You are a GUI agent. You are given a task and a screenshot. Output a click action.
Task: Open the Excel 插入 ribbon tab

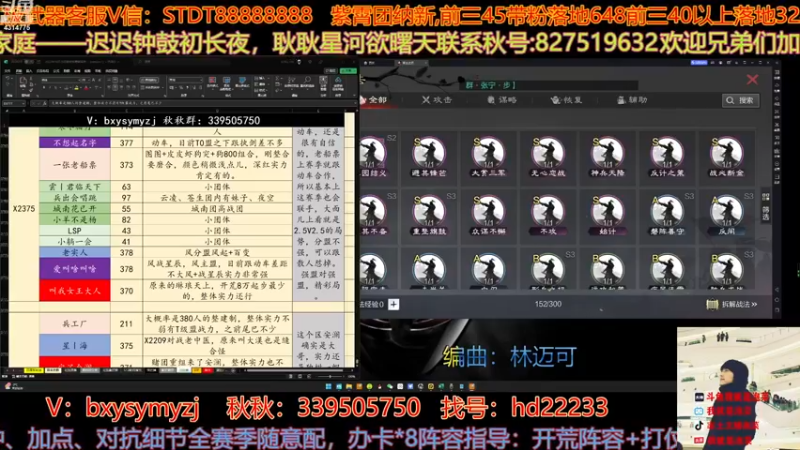(29, 70)
